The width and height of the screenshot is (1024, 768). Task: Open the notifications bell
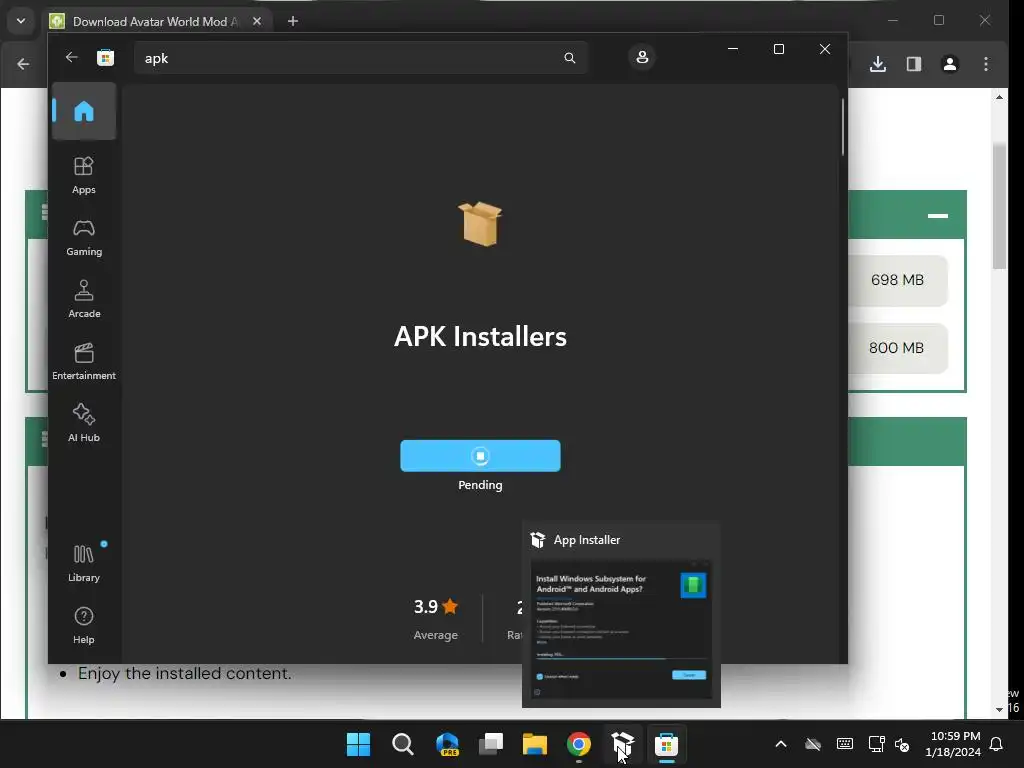coord(997,744)
